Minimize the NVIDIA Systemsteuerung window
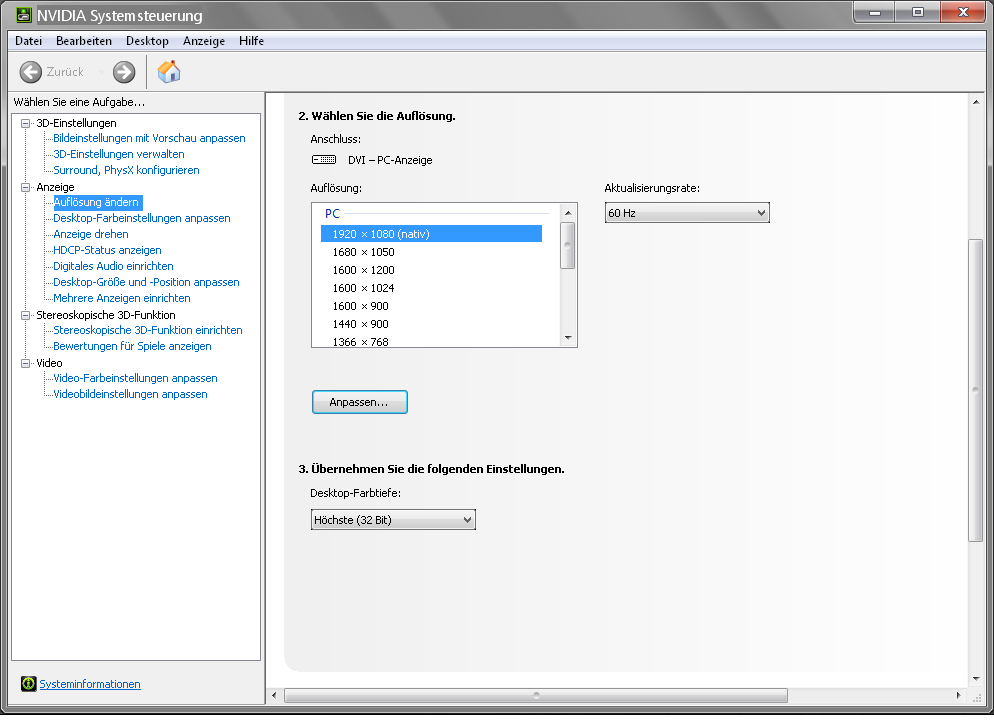 pyautogui.click(x=875, y=12)
